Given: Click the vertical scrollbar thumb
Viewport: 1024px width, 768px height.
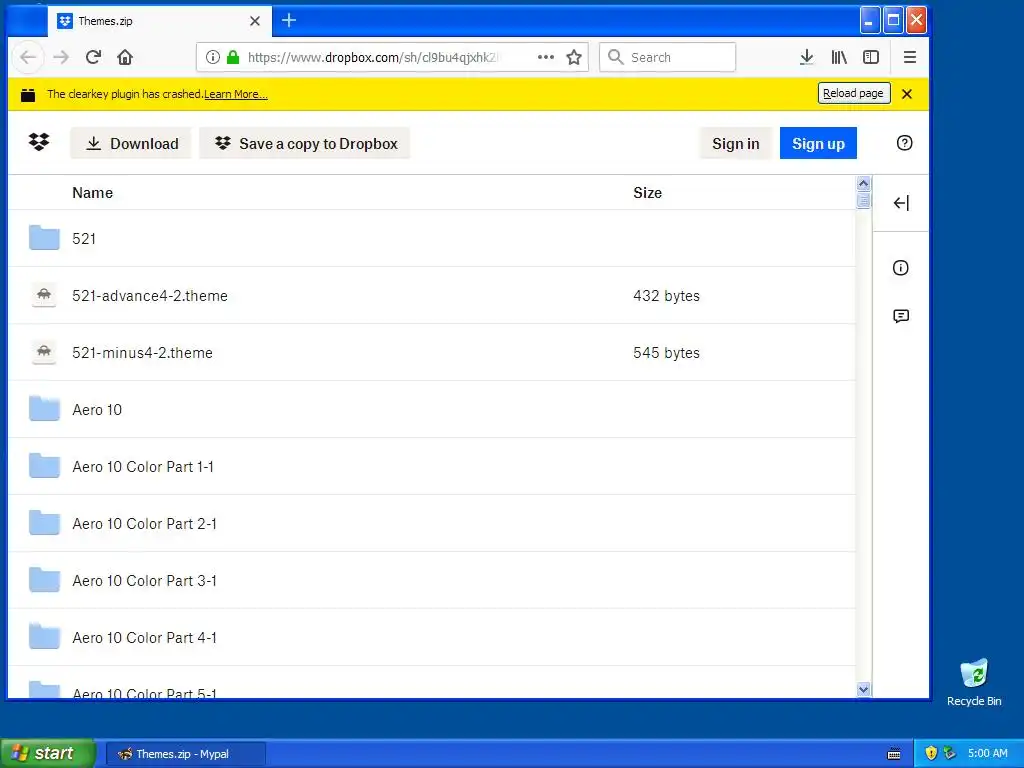Looking at the screenshot, I should 863,200.
